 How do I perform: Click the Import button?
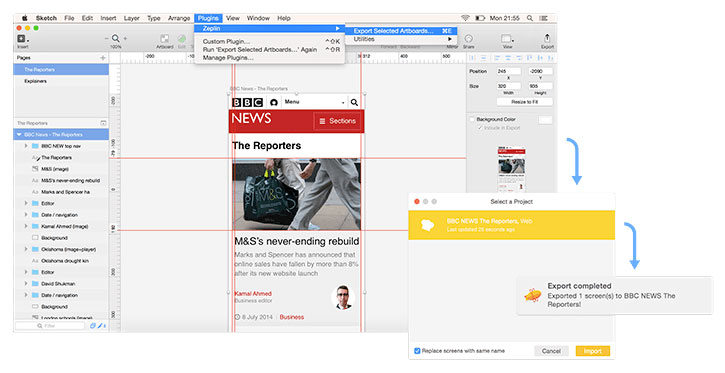coord(593,351)
